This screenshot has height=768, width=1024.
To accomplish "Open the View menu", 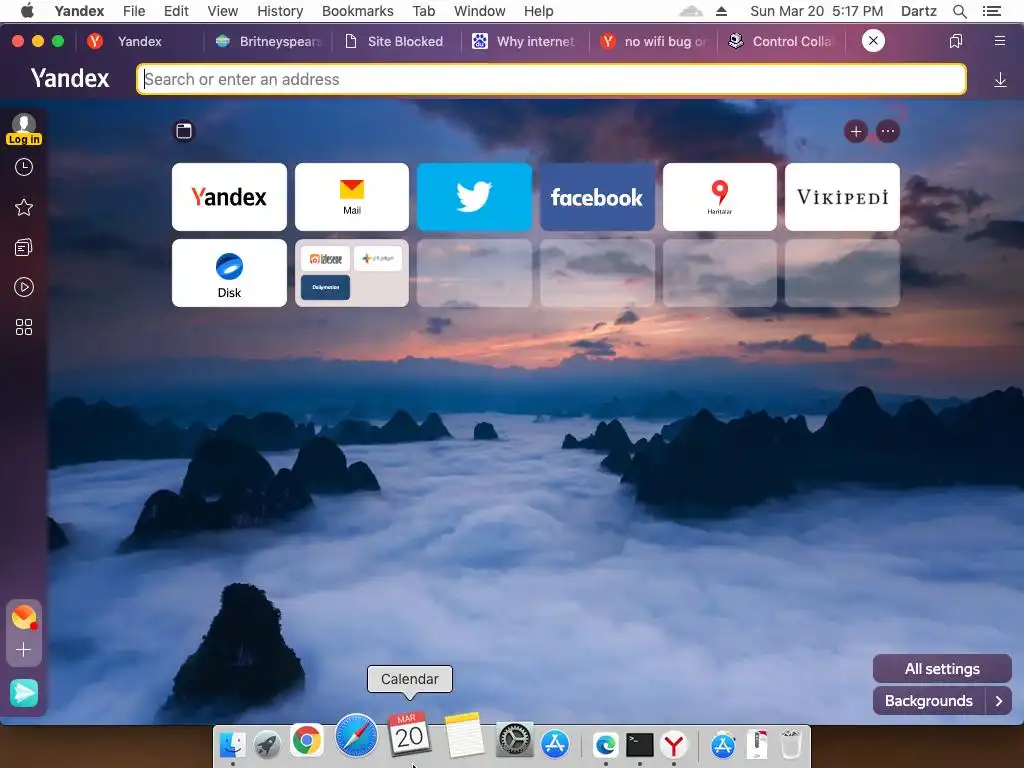I will point(223,11).
